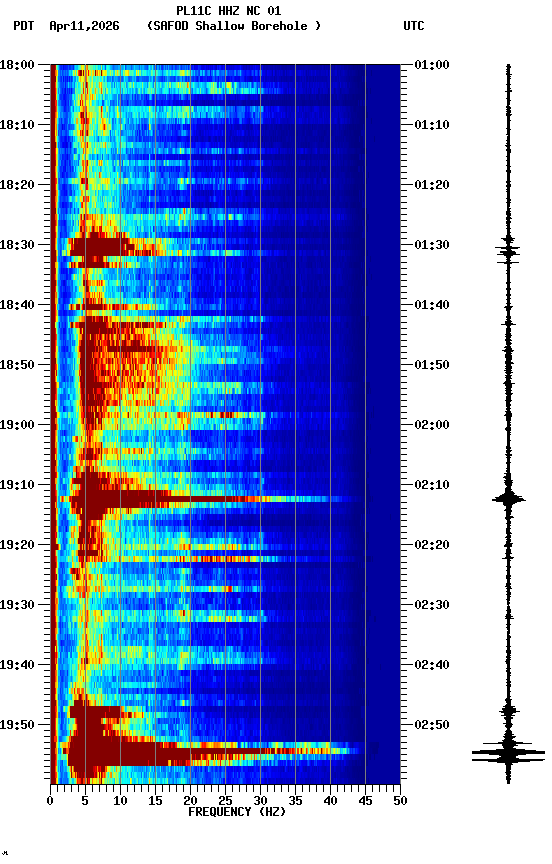
Task: Click the 01:30 UTC time label
Action: (x=432, y=245)
